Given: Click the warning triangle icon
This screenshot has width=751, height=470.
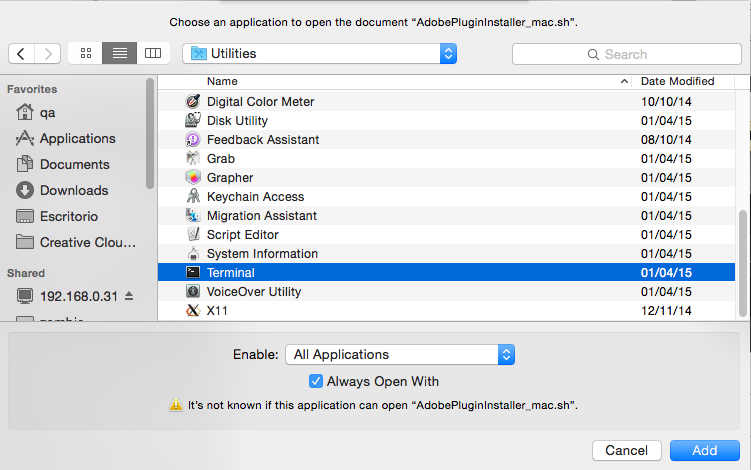Looking at the screenshot, I should pyautogui.click(x=176, y=405).
